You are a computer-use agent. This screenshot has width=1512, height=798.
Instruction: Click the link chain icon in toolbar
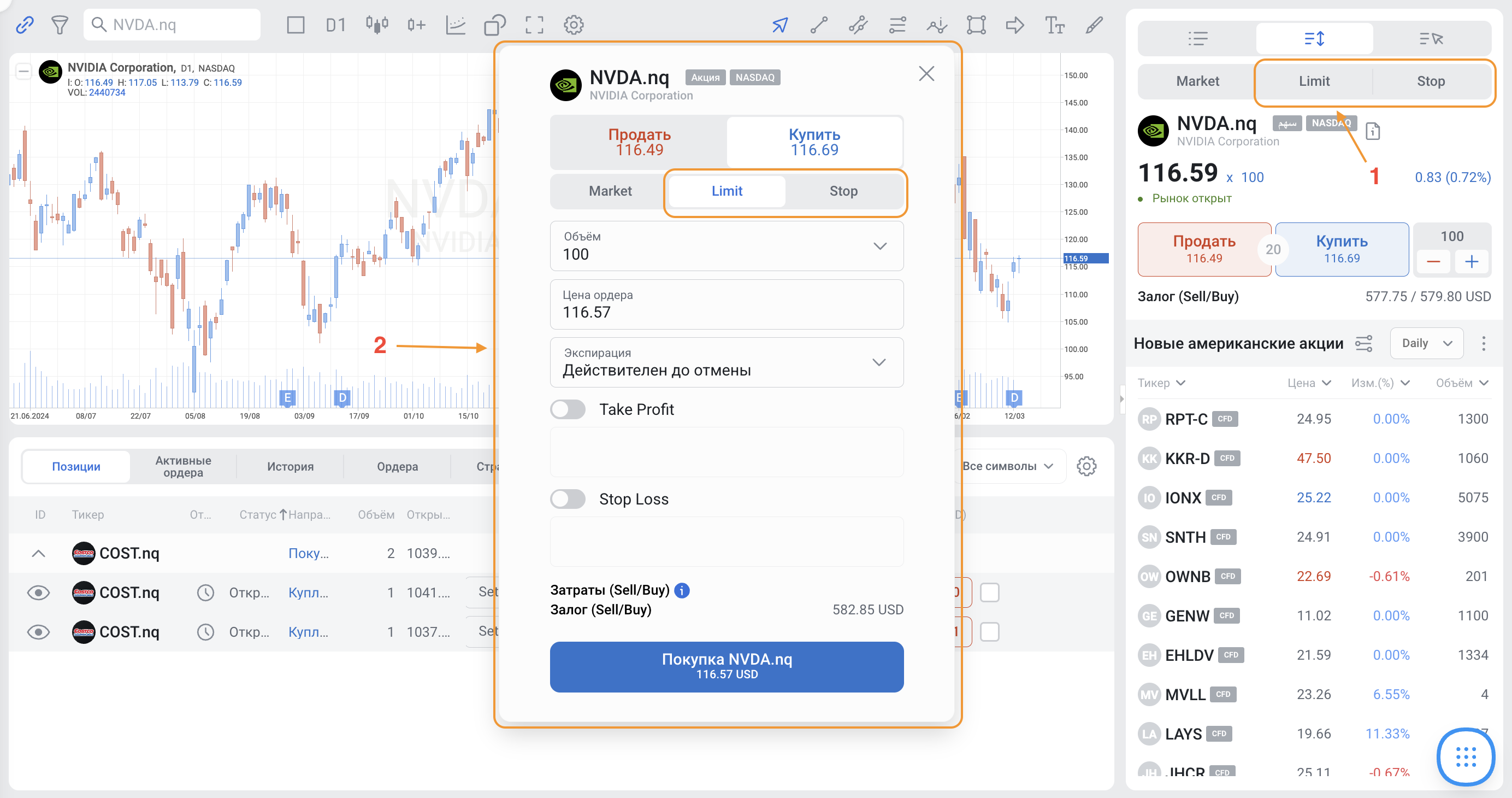click(x=25, y=25)
